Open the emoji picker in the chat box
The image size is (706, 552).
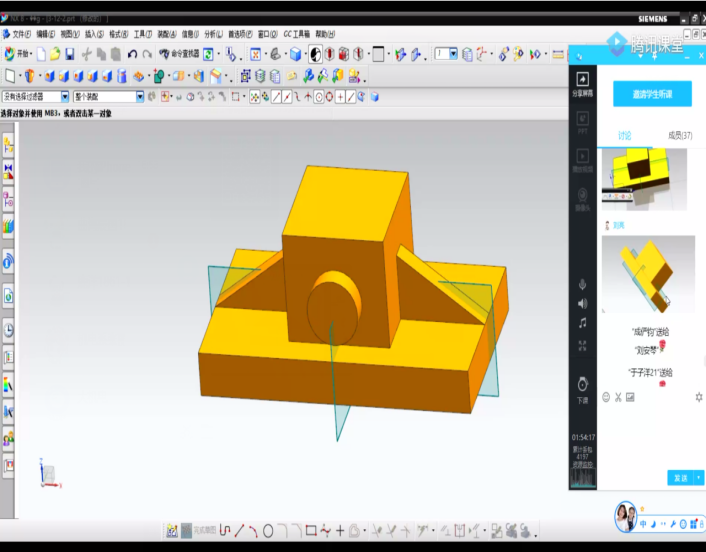coord(606,397)
